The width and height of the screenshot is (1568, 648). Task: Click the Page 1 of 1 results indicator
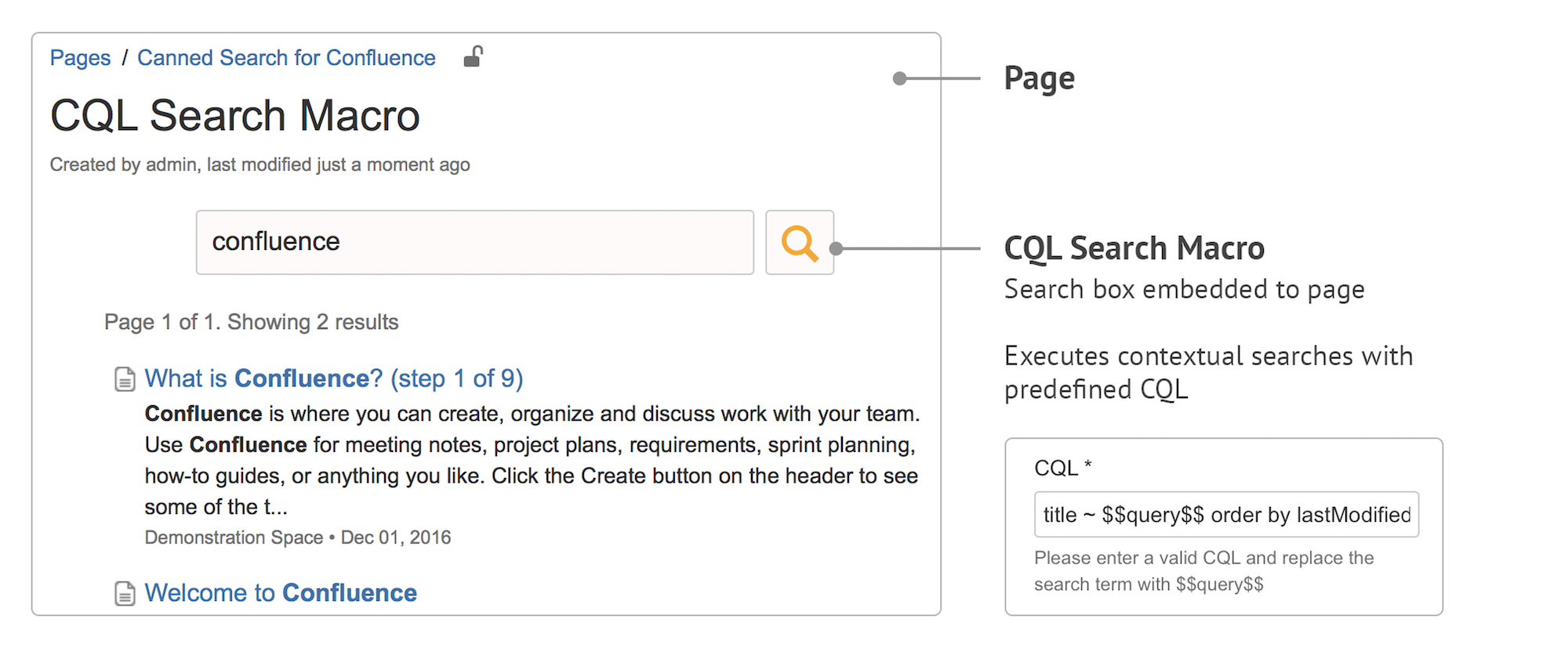[x=250, y=321]
